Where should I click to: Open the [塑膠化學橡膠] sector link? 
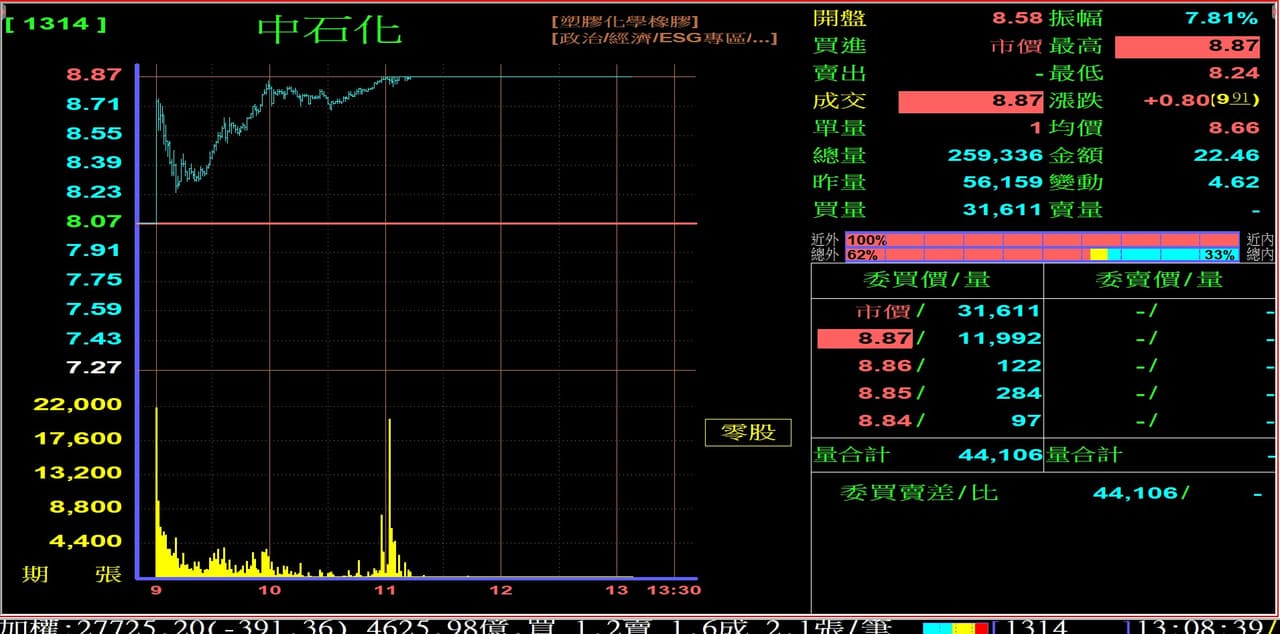625,21
